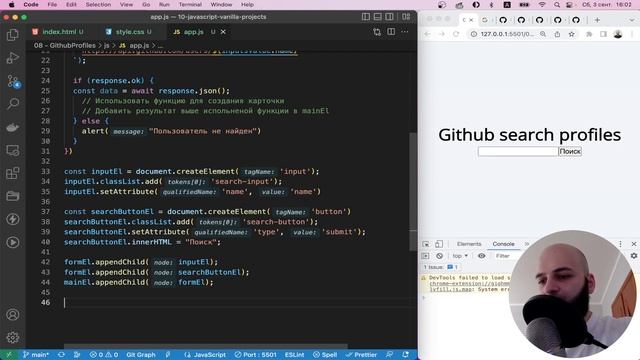Open the Remote Explorer view
Viewport: 640px width, 360px height.
(13, 150)
